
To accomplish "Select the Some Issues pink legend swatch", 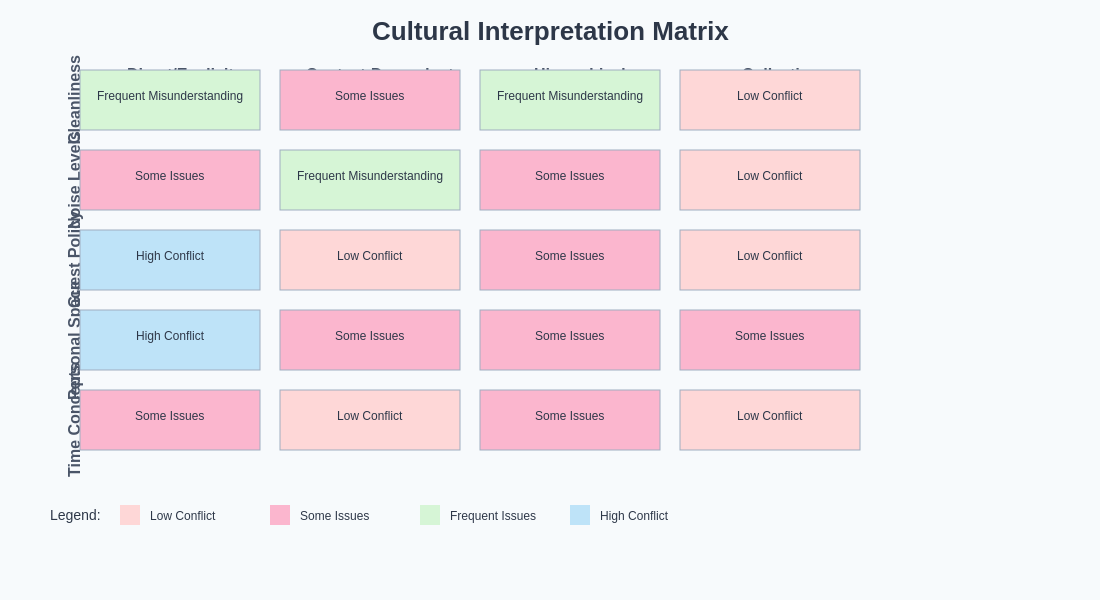I will [x=280, y=515].
